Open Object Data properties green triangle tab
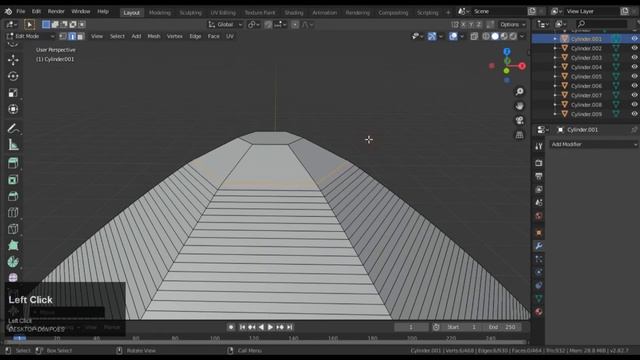 pos(539,299)
